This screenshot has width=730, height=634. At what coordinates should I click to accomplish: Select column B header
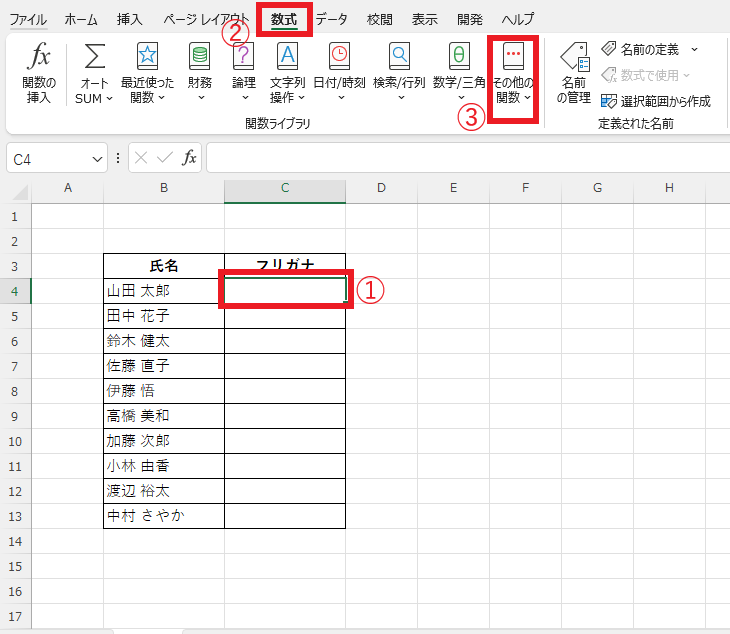(164, 188)
